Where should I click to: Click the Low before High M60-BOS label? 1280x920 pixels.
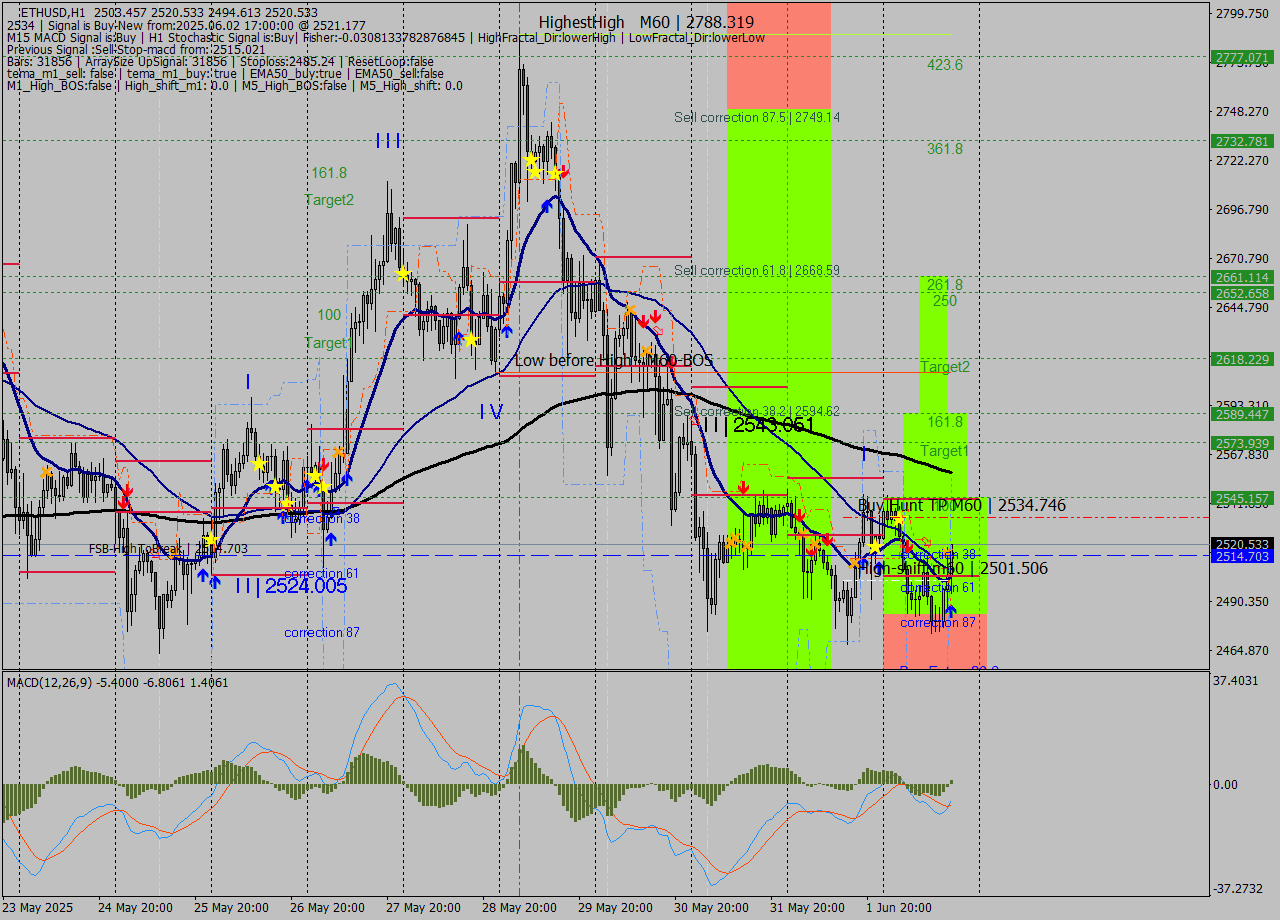click(614, 360)
